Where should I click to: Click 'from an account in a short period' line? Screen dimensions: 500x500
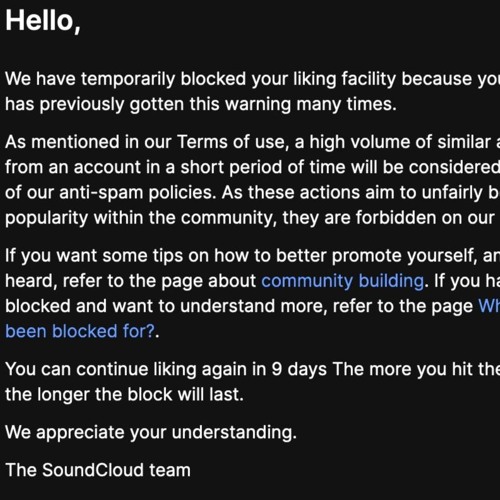click(252, 167)
